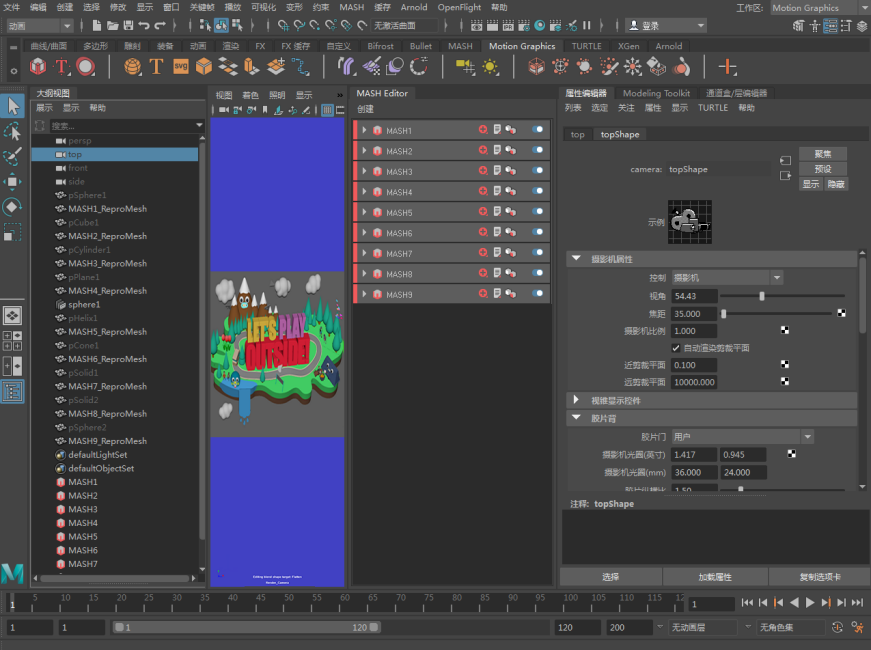The width and height of the screenshot is (871, 650).
Task: Select the MASH 3D Type tool in shelf
Action: coord(61,67)
